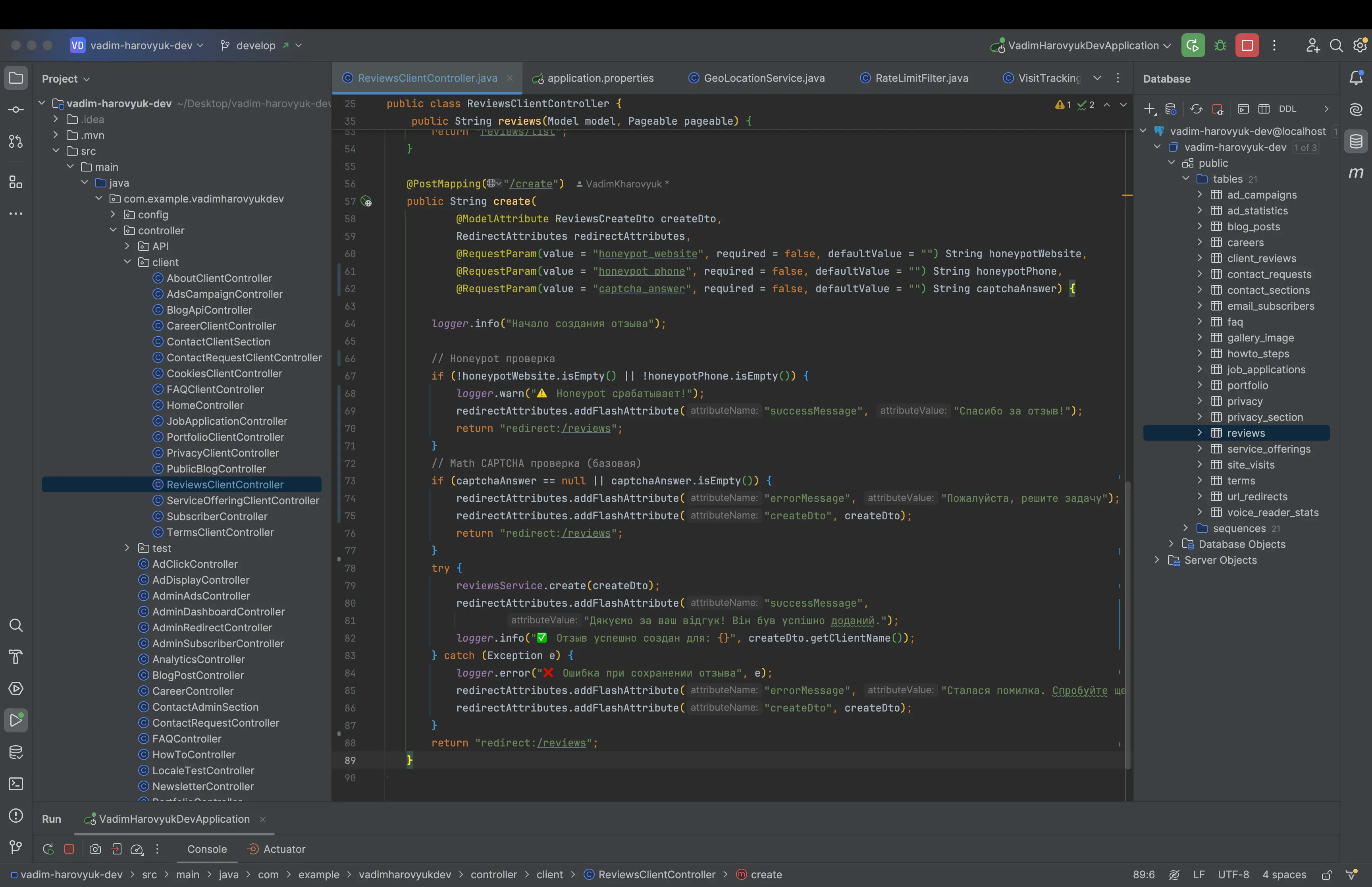Click the Search Everywhere magnifier icon
The width and height of the screenshot is (1372, 887).
(x=1336, y=46)
